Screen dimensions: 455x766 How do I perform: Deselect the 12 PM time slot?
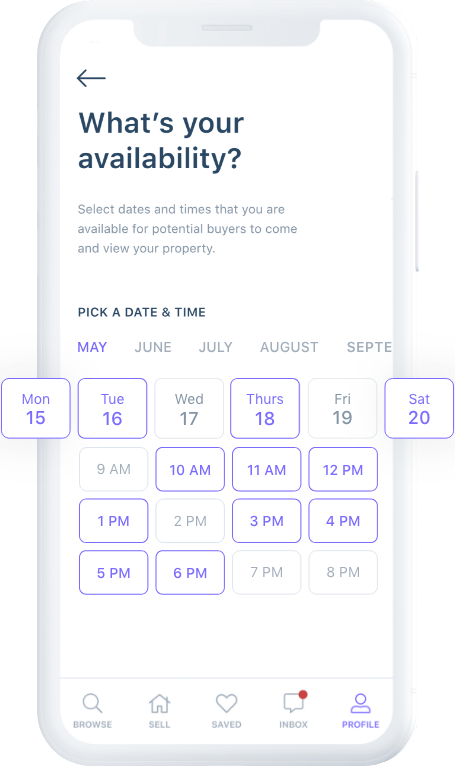click(x=343, y=469)
